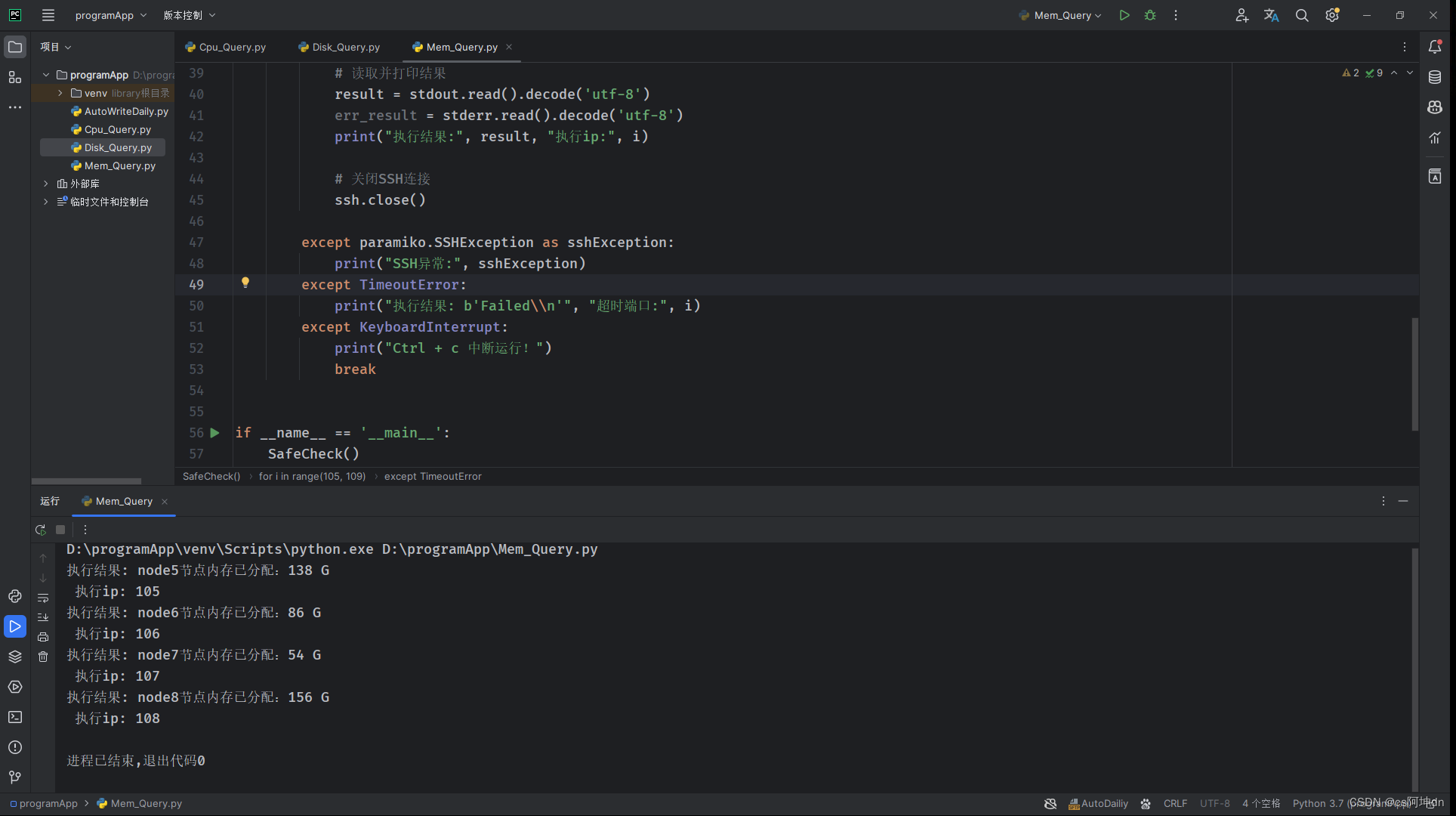This screenshot has width=1456, height=816.
Task: Open the 版本控制 dropdown
Action: [x=190, y=15]
